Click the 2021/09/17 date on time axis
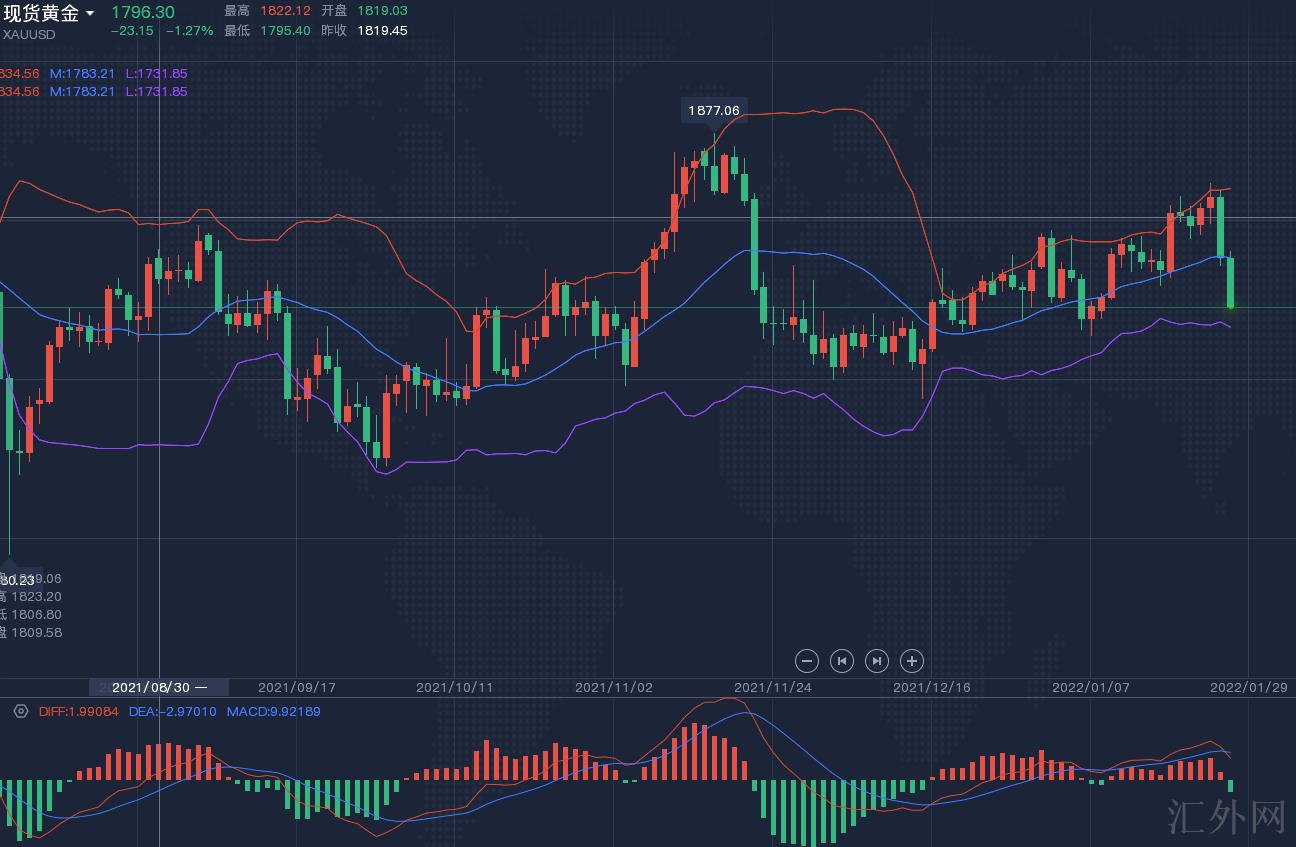1296x847 pixels. point(296,687)
